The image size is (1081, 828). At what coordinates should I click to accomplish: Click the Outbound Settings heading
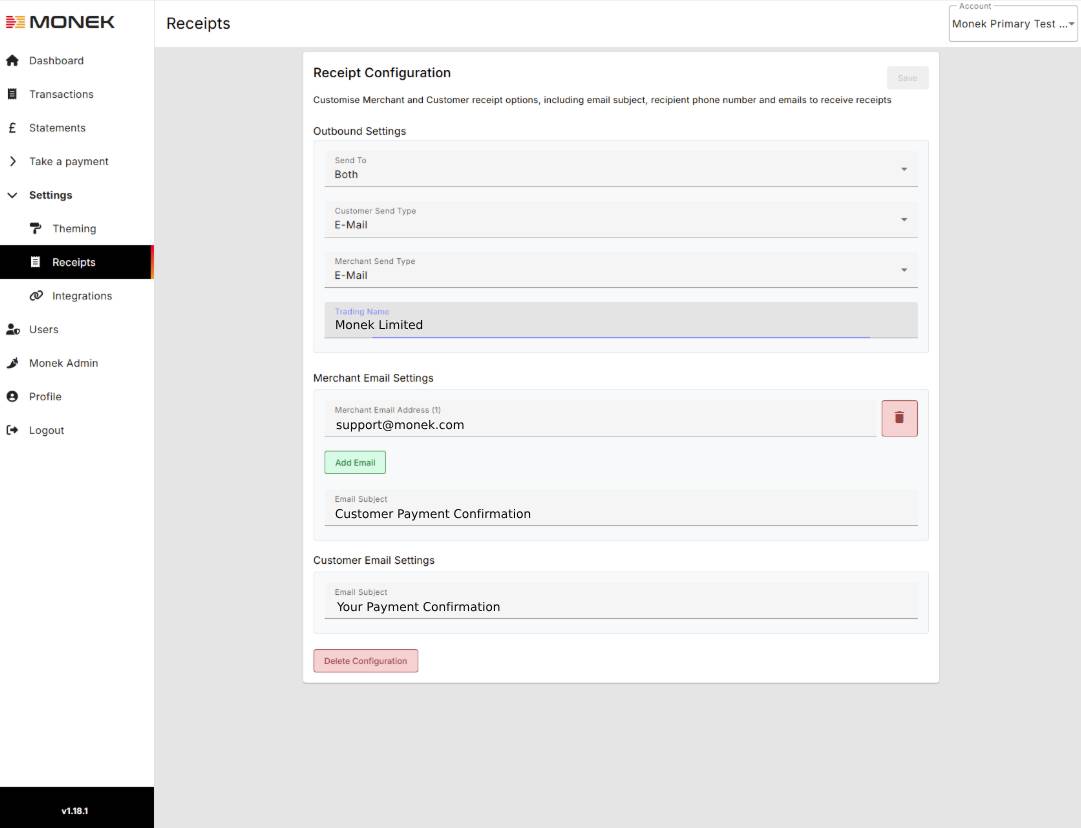359,131
